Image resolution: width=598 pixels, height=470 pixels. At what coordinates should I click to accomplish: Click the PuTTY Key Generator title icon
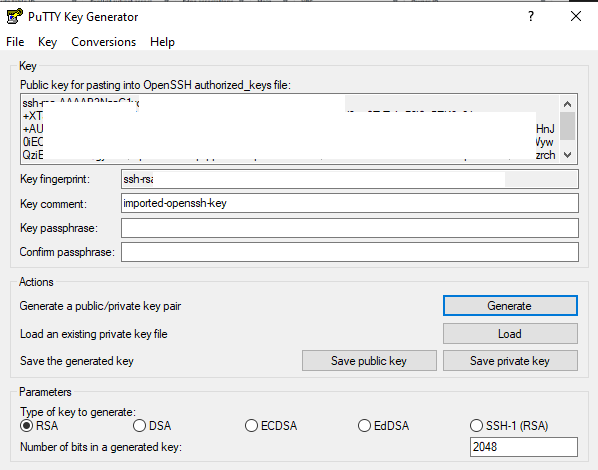point(14,16)
